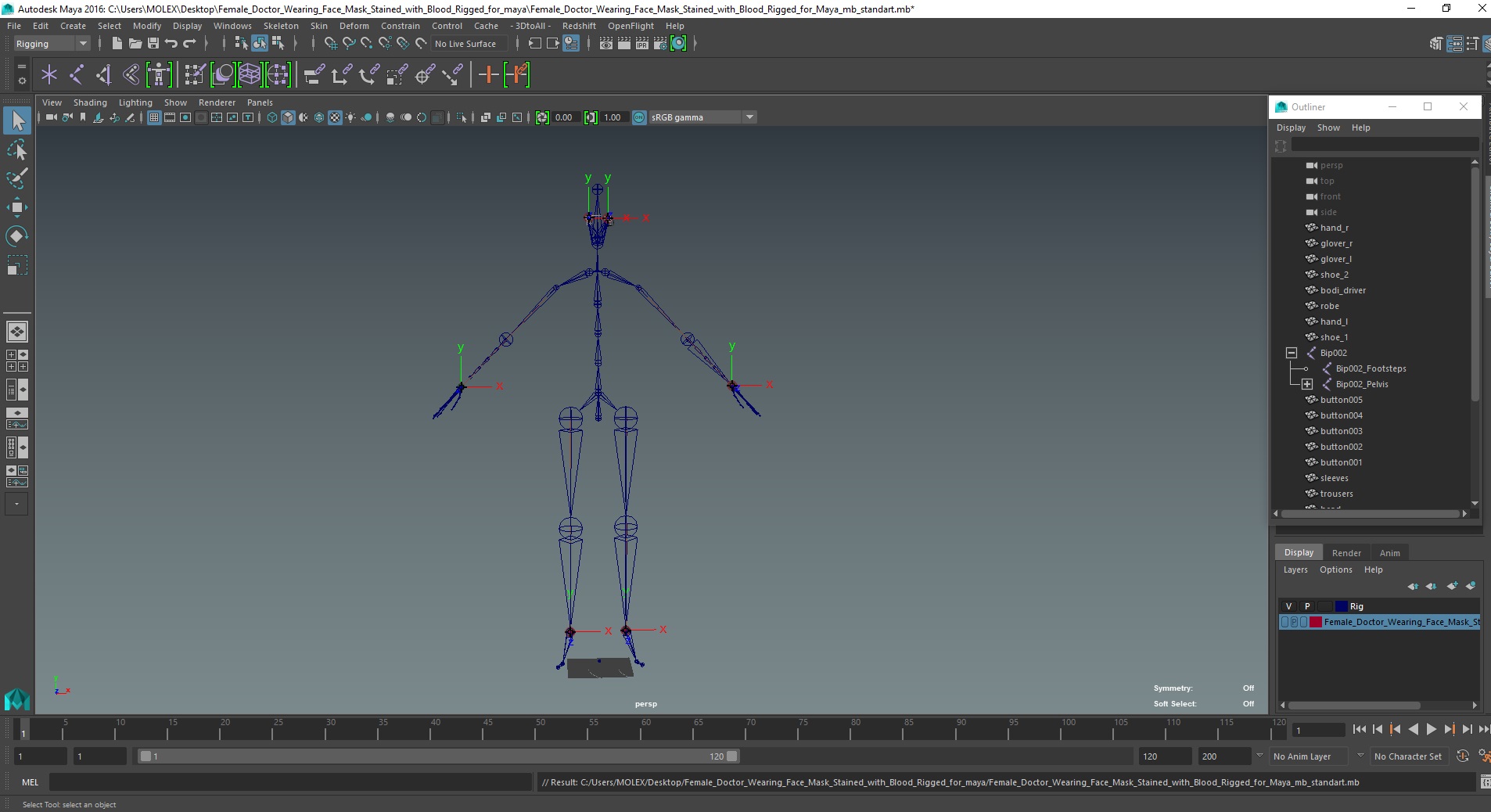
Task: Activate the Rotate tool in the toolbox
Action: click(17, 236)
